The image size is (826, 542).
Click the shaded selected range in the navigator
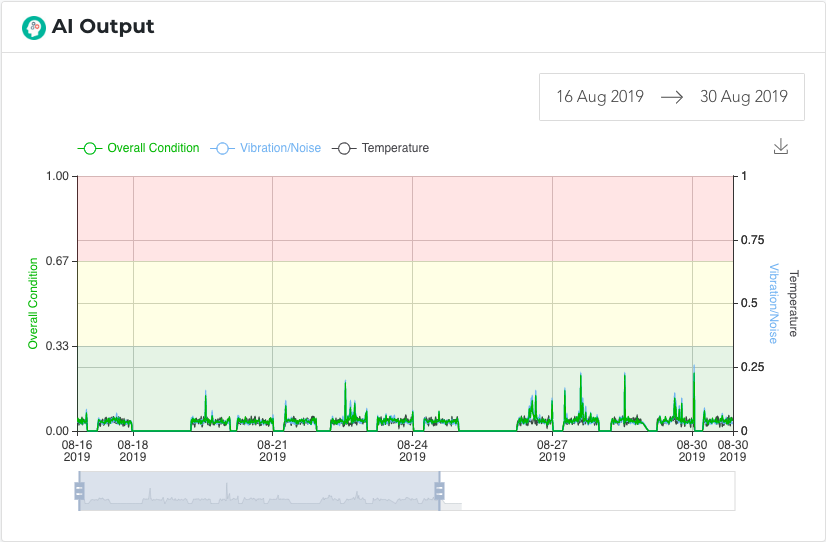(260, 490)
